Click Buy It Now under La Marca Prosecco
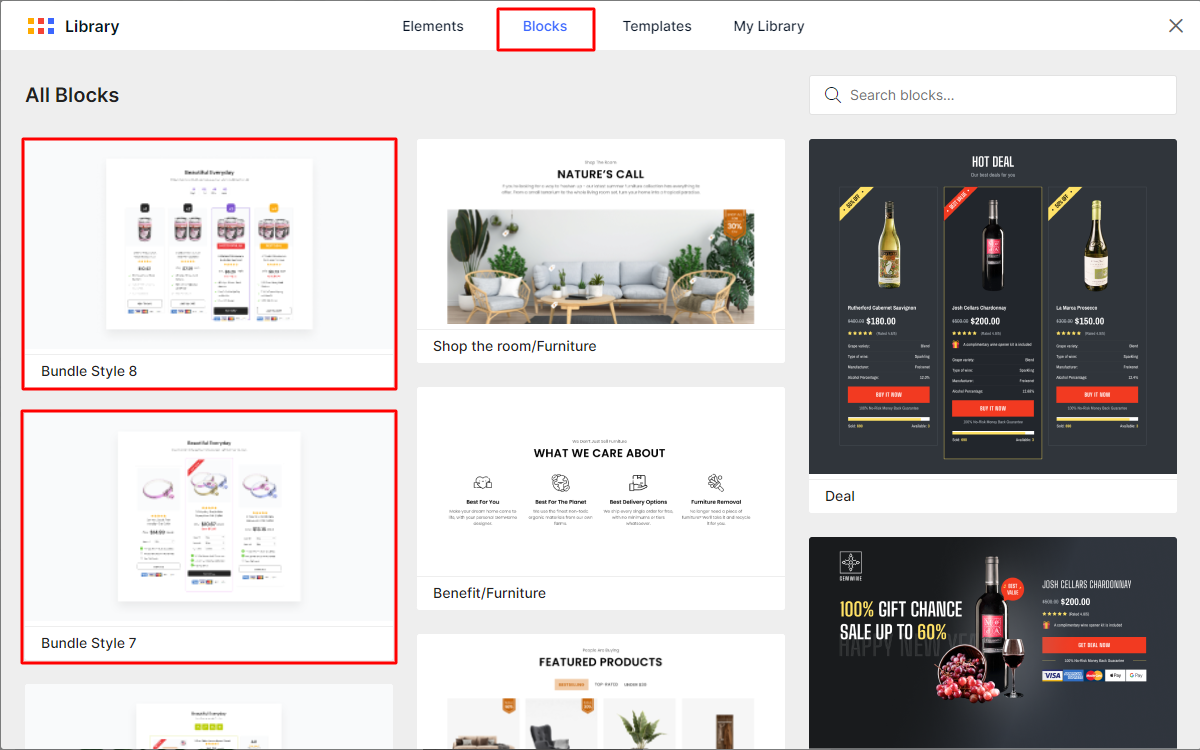 (x=1097, y=395)
